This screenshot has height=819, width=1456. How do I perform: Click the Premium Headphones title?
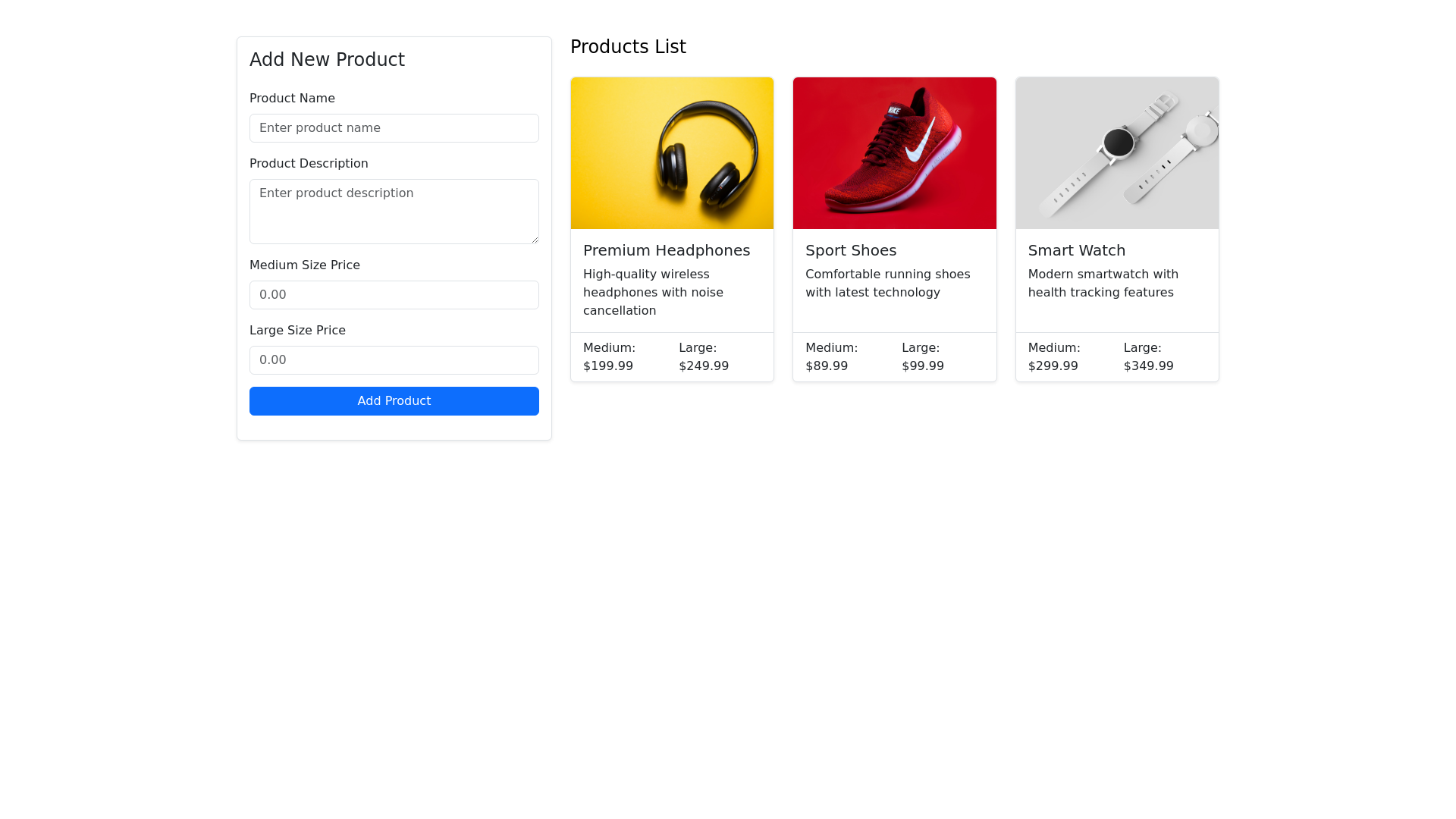667,250
